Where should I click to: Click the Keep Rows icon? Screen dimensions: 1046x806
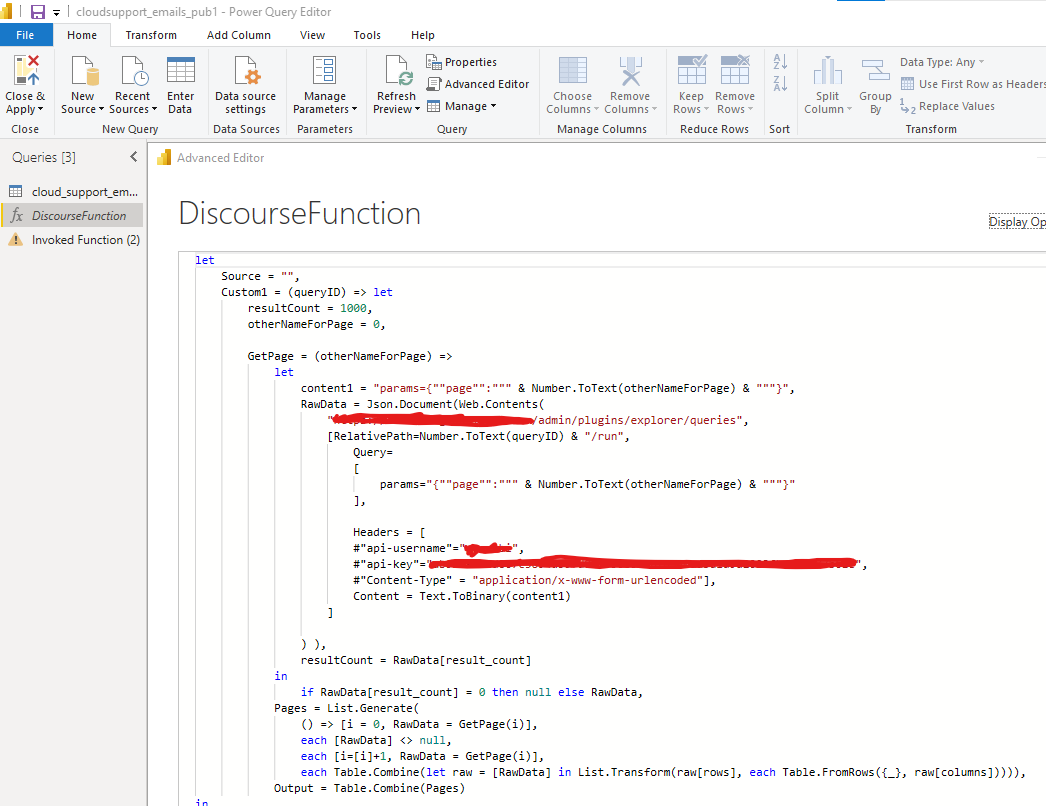tap(692, 69)
